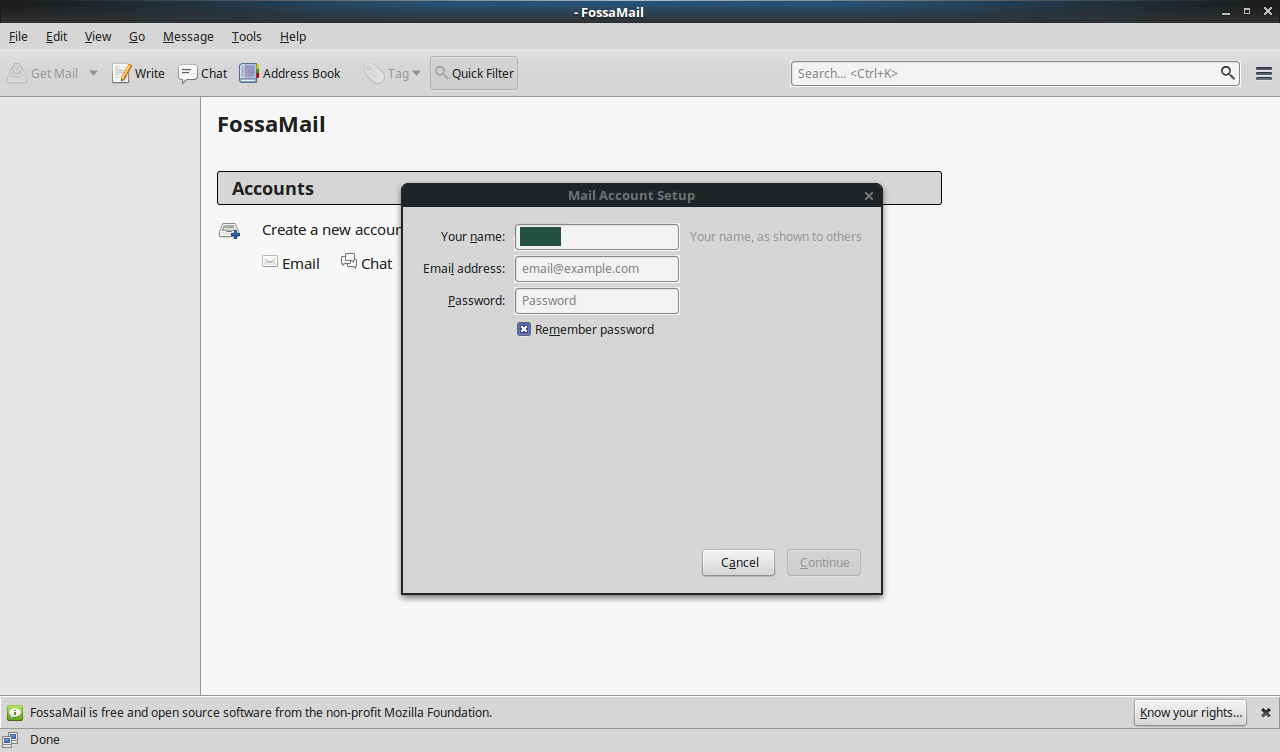
Task: Open the Help menu
Action: (293, 36)
